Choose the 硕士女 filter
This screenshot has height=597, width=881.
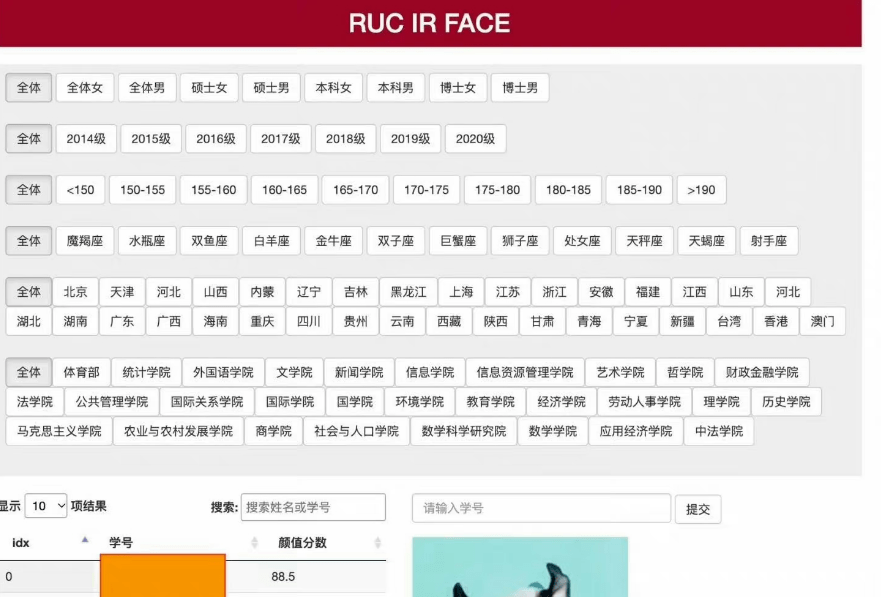(x=209, y=88)
